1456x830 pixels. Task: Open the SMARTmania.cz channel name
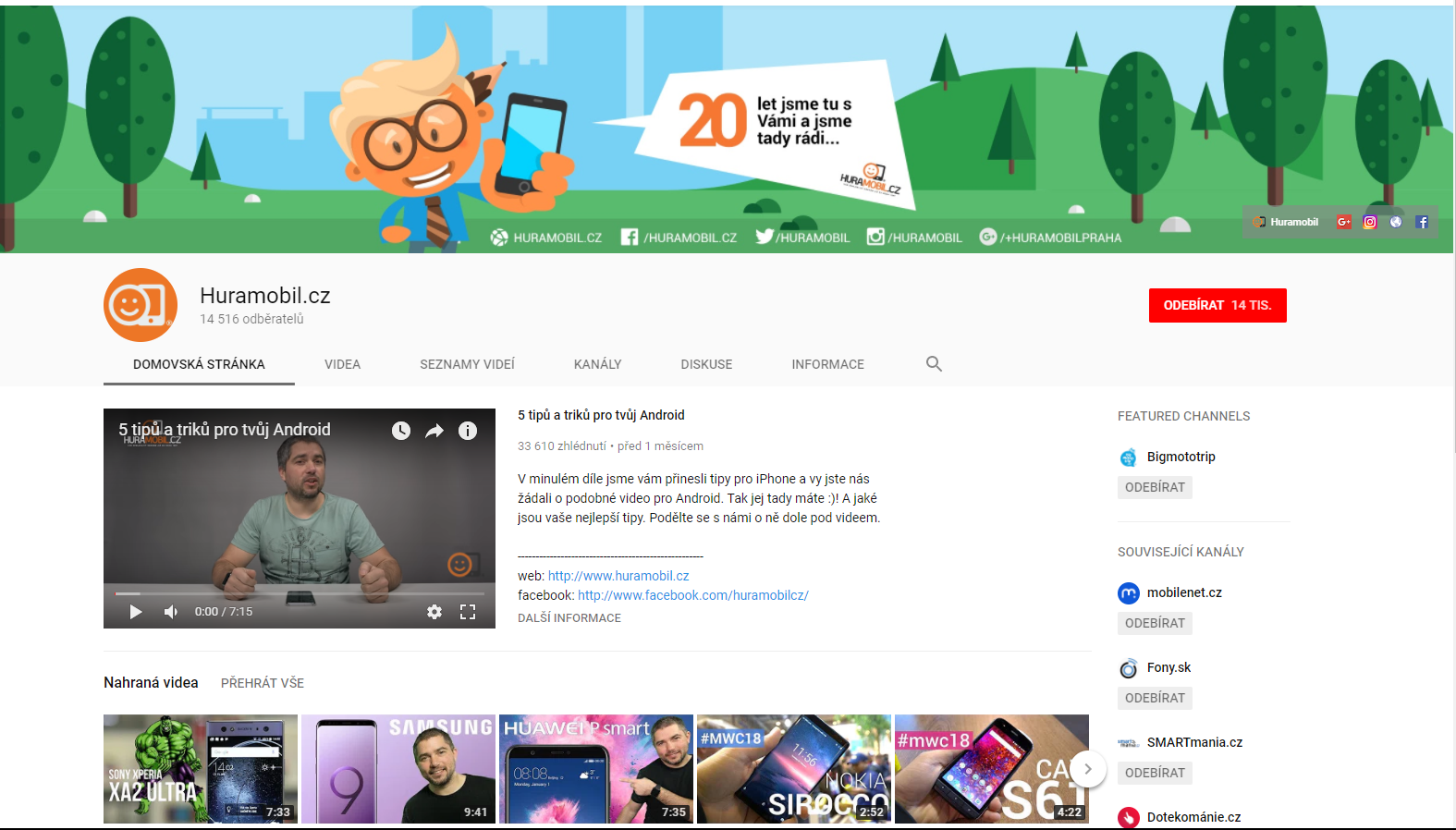point(1194,742)
